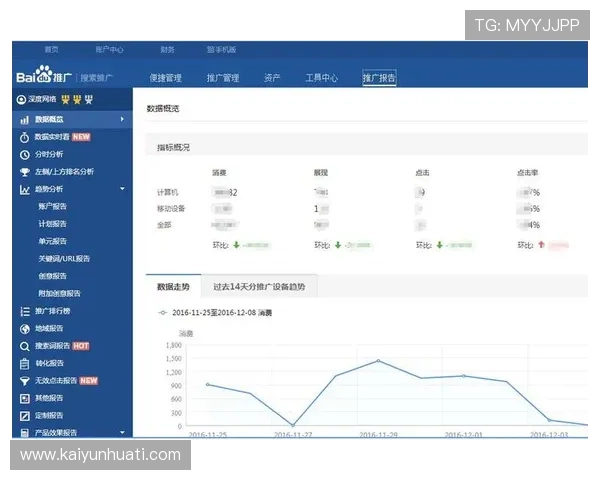The image size is (600, 480).
Task: Open 账户中心 in the top bar
Action: (x=109, y=50)
